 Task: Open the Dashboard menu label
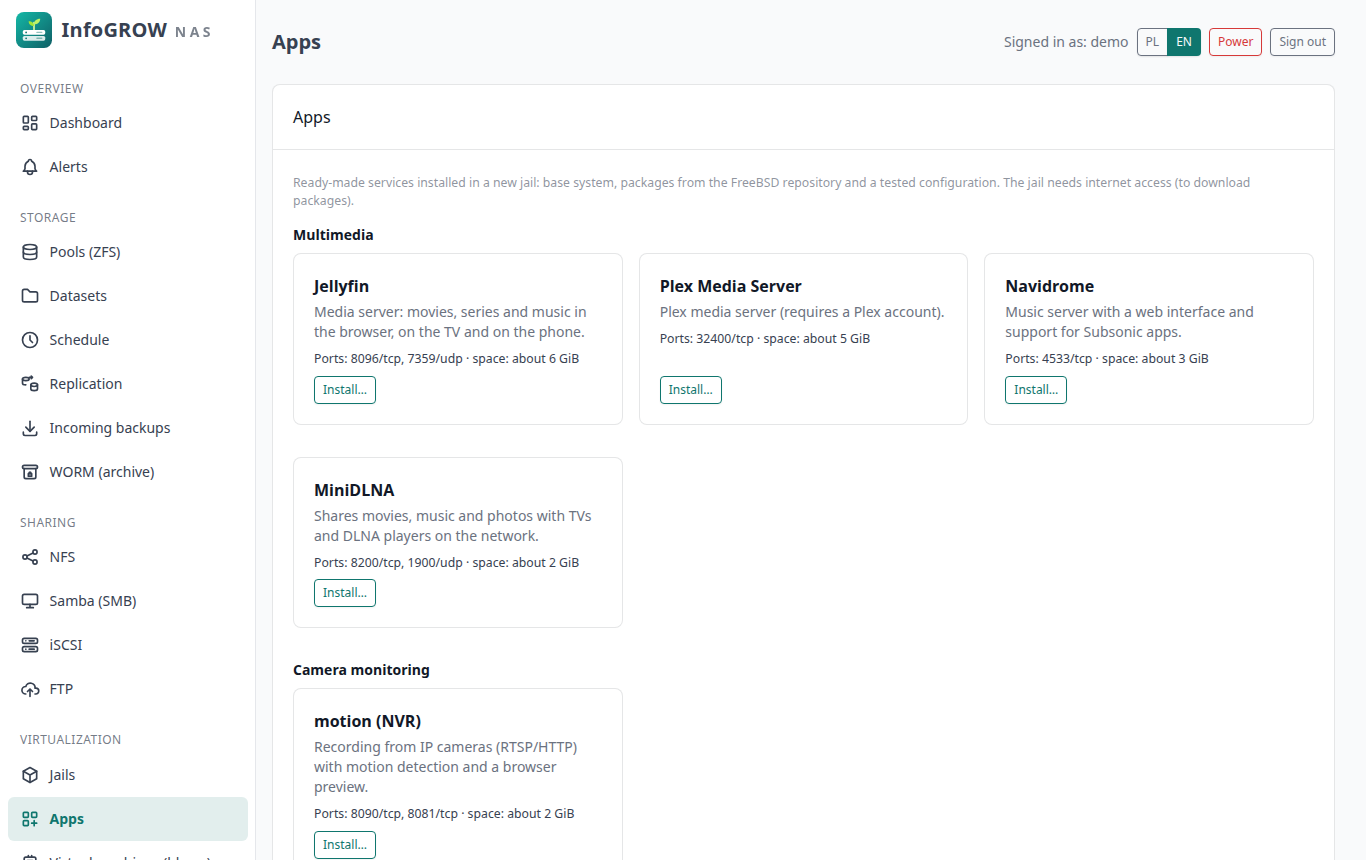point(86,123)
